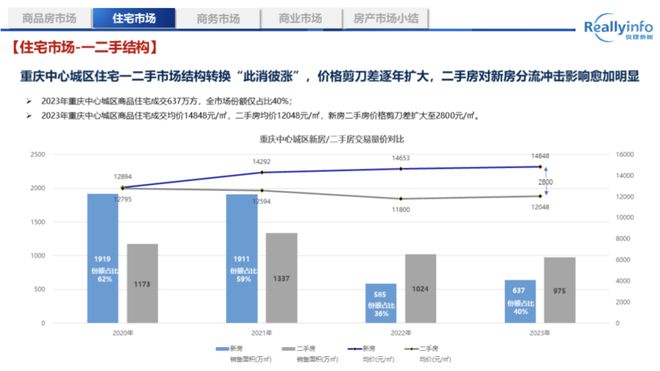The width and height of the screenshot is (660, 371).
Task: Click the 14848 data point on the line
Action: coord(540,167)
